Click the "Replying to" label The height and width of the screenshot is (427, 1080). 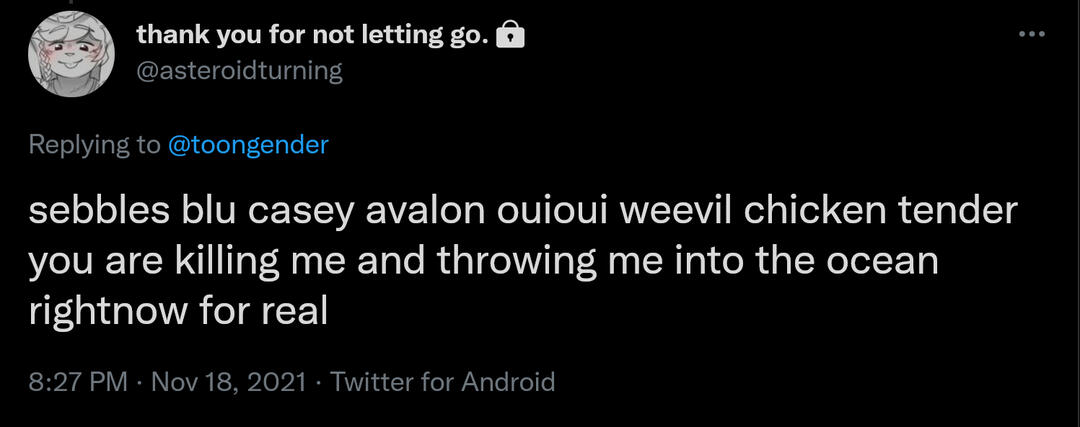94,144
